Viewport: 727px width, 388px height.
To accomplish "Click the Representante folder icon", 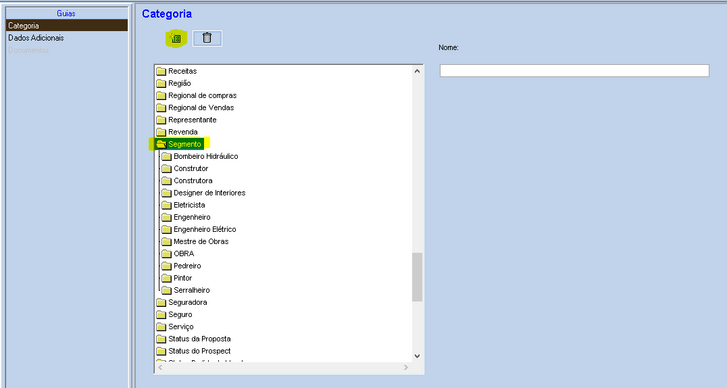I will 161,120.
